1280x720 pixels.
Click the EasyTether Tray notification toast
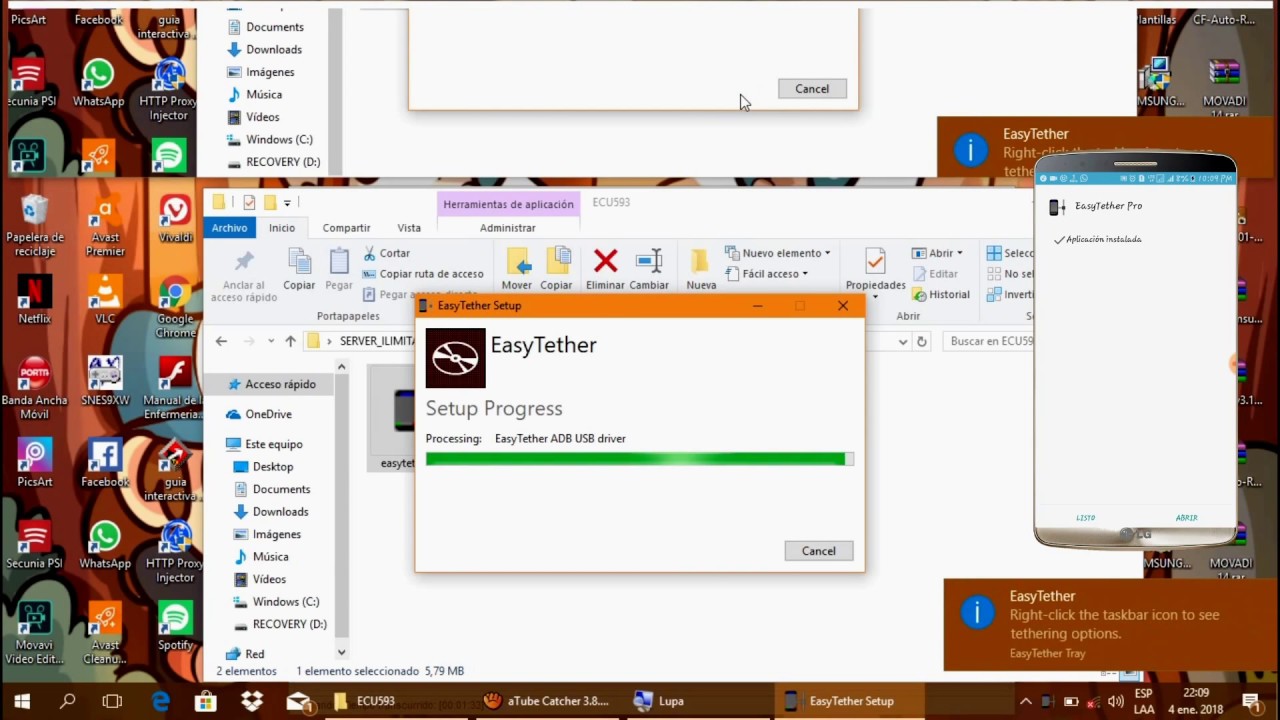coord(1110,625)
